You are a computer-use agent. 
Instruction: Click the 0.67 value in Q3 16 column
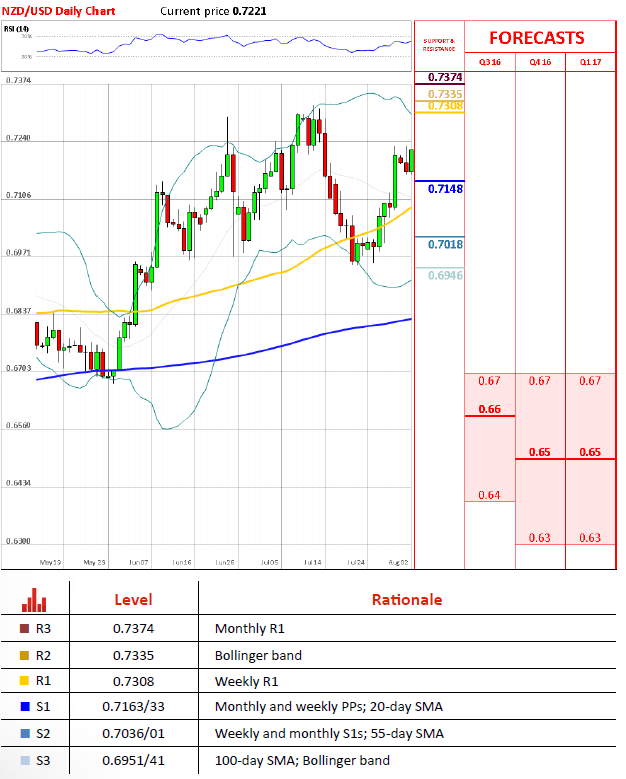[x=489, y=381]
